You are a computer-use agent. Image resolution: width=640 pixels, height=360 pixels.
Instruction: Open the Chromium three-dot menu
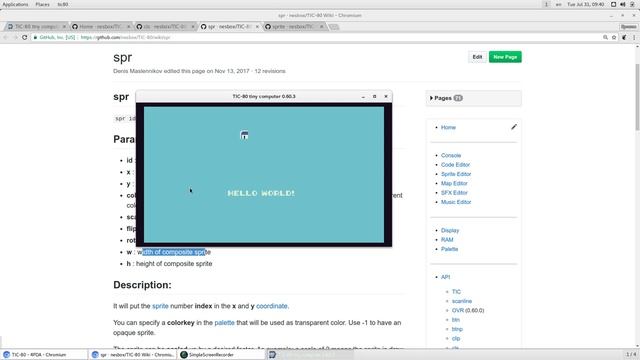[x=634, y=37]
